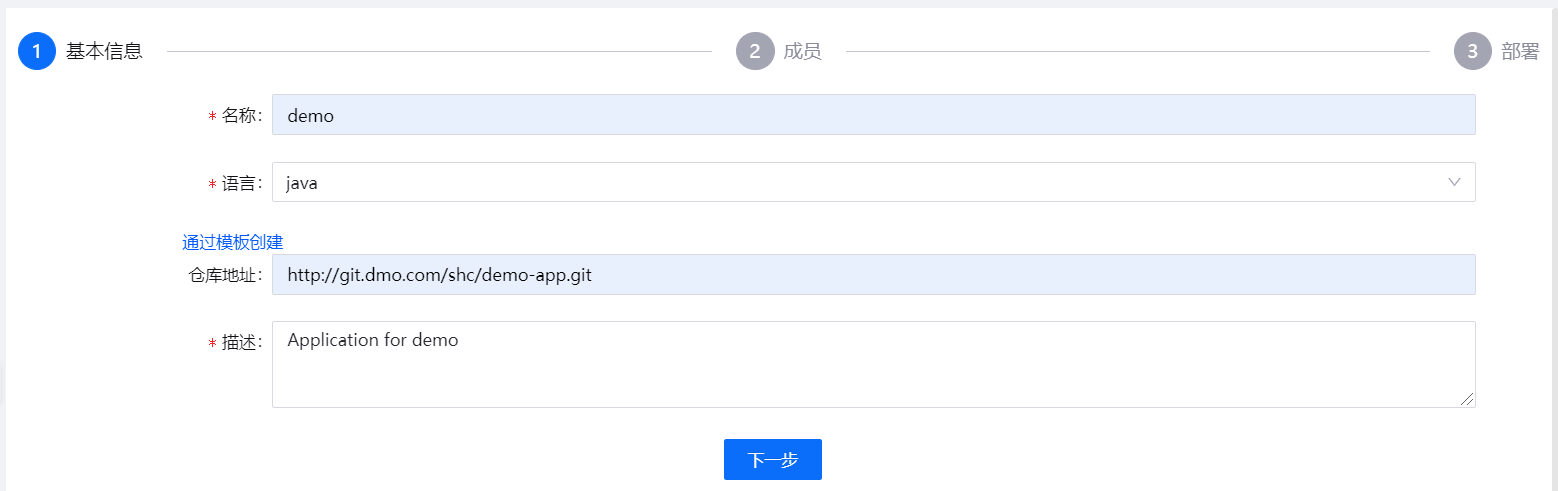Screen dimensions: 1558x491
Task: Click the 仓库地址 field label
Action: point(225,276)
